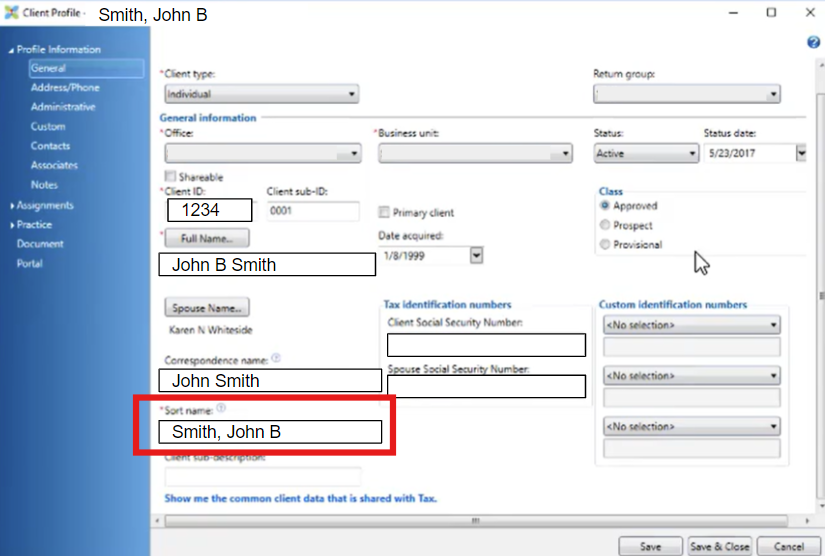825x556 pixels.
Task: Click the Client Social Security Number field
Action: tap(486, 345)
